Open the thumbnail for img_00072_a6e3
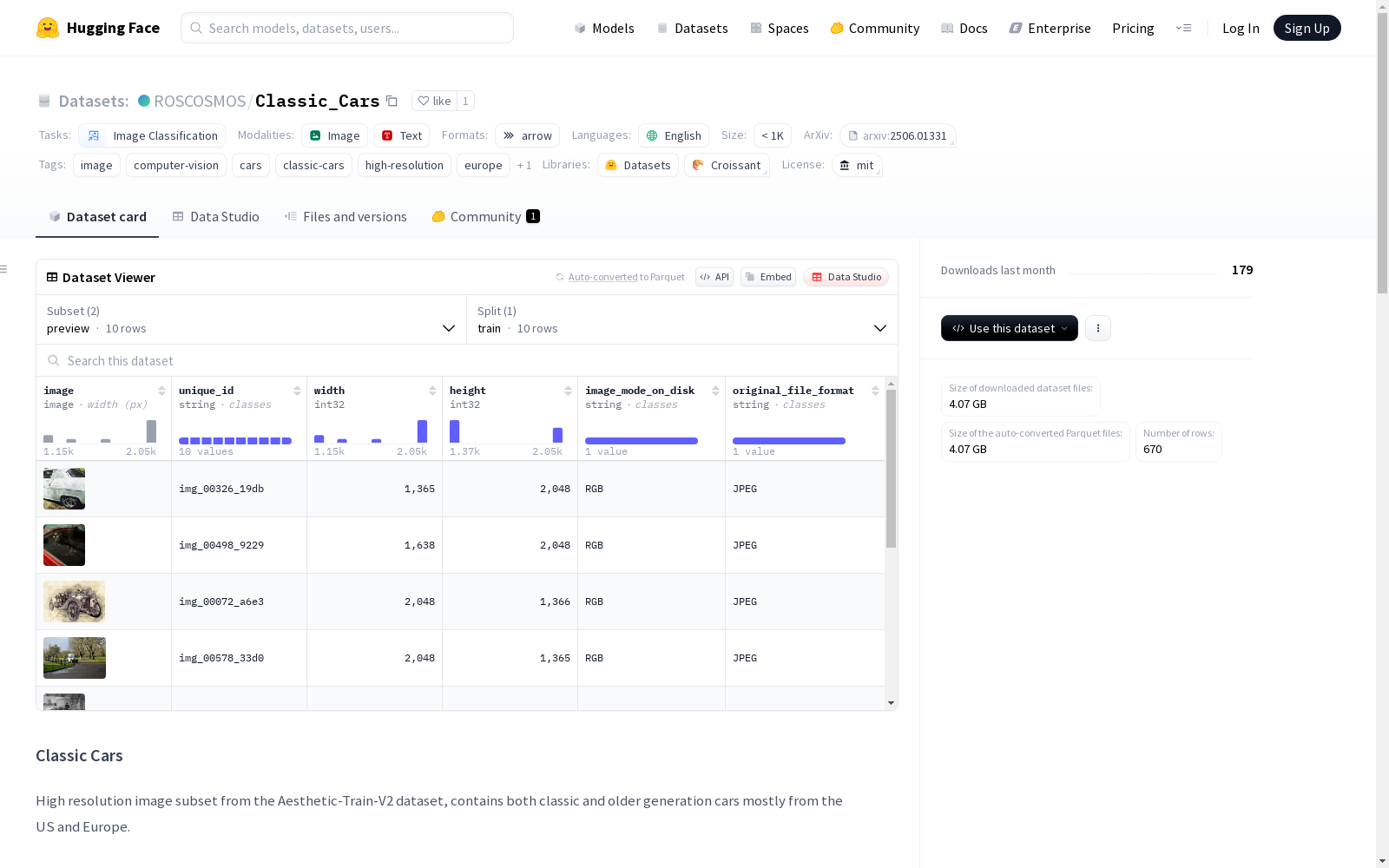This screenshot has height=868, width=1389. coord(74,602)
